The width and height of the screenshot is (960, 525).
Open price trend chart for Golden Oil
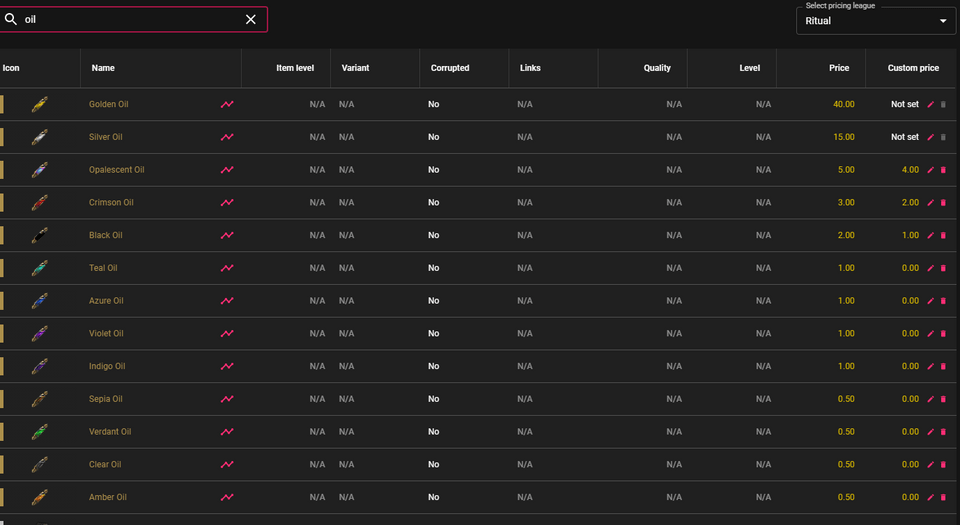point(227,104)
